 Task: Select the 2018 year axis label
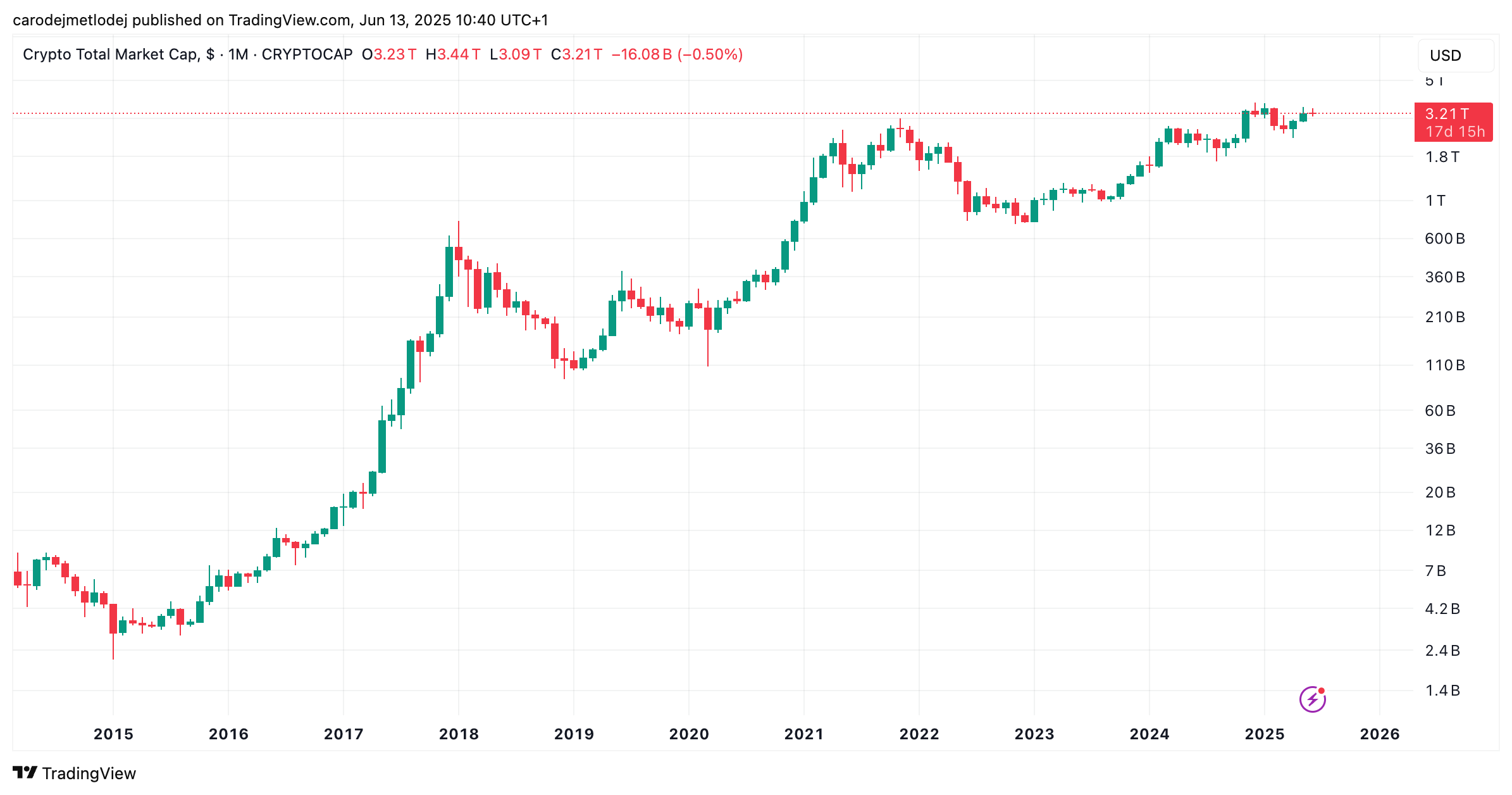pyautogui.click(x=459, y=734)
